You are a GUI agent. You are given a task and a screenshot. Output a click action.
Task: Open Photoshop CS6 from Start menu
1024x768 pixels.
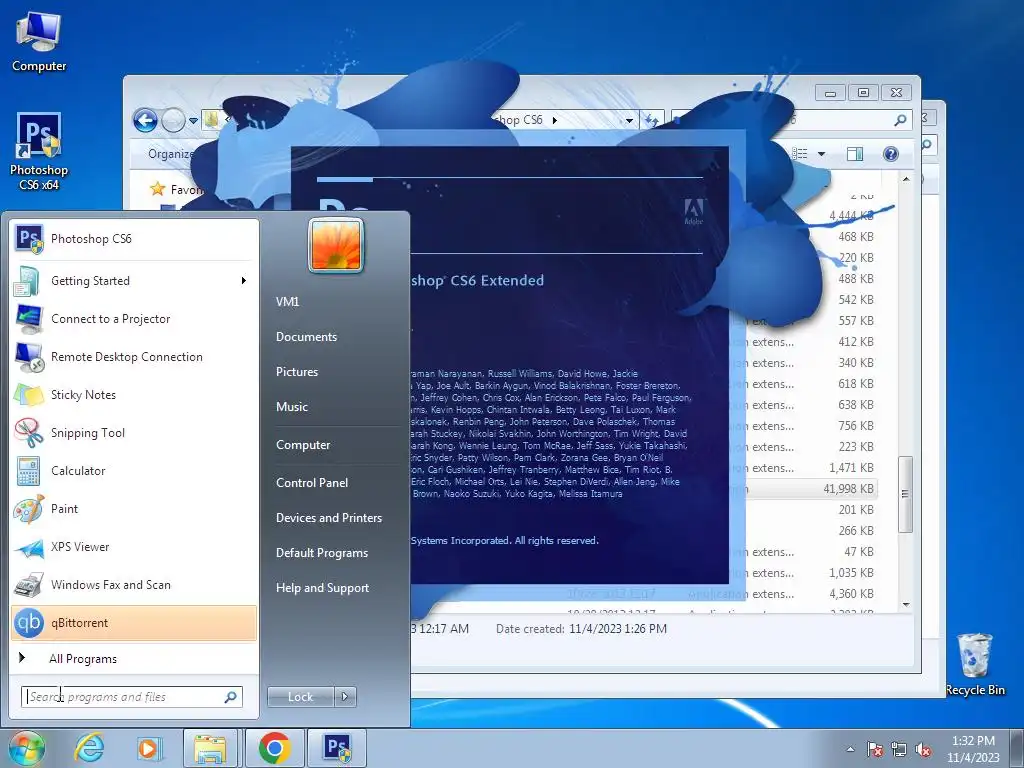[x=134, y=239]
